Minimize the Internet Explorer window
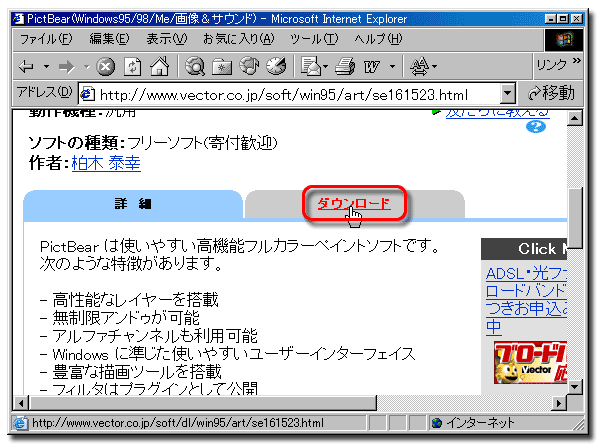 tap(551, 18)
